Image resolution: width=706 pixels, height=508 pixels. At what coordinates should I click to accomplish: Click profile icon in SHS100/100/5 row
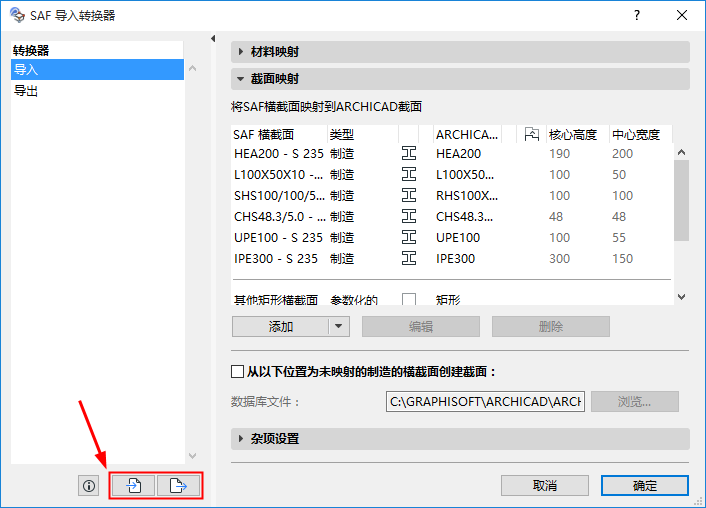point(409,195)
